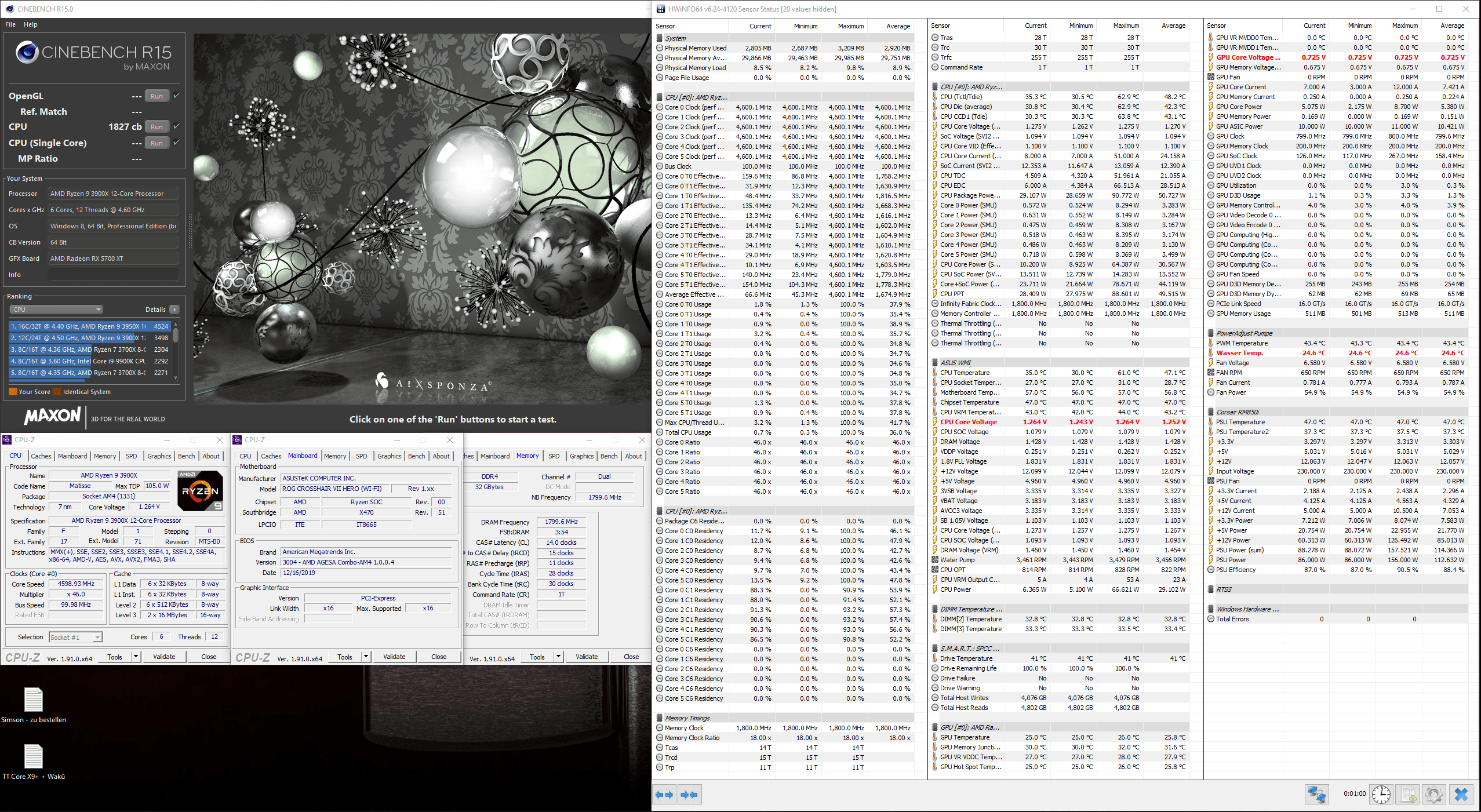Click the ranking list scrollbar thumb
This screenshot has height=812, width=1481.
[176, 336]
